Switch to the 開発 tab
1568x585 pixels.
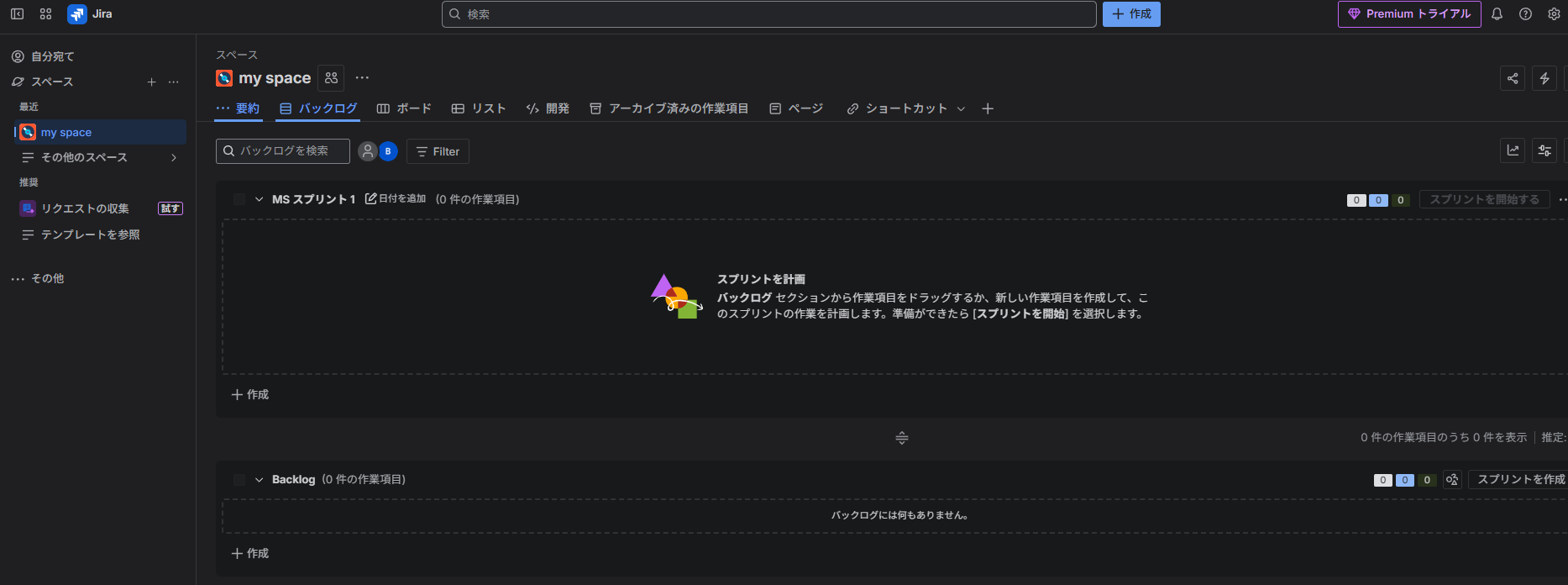click(548, 108)
